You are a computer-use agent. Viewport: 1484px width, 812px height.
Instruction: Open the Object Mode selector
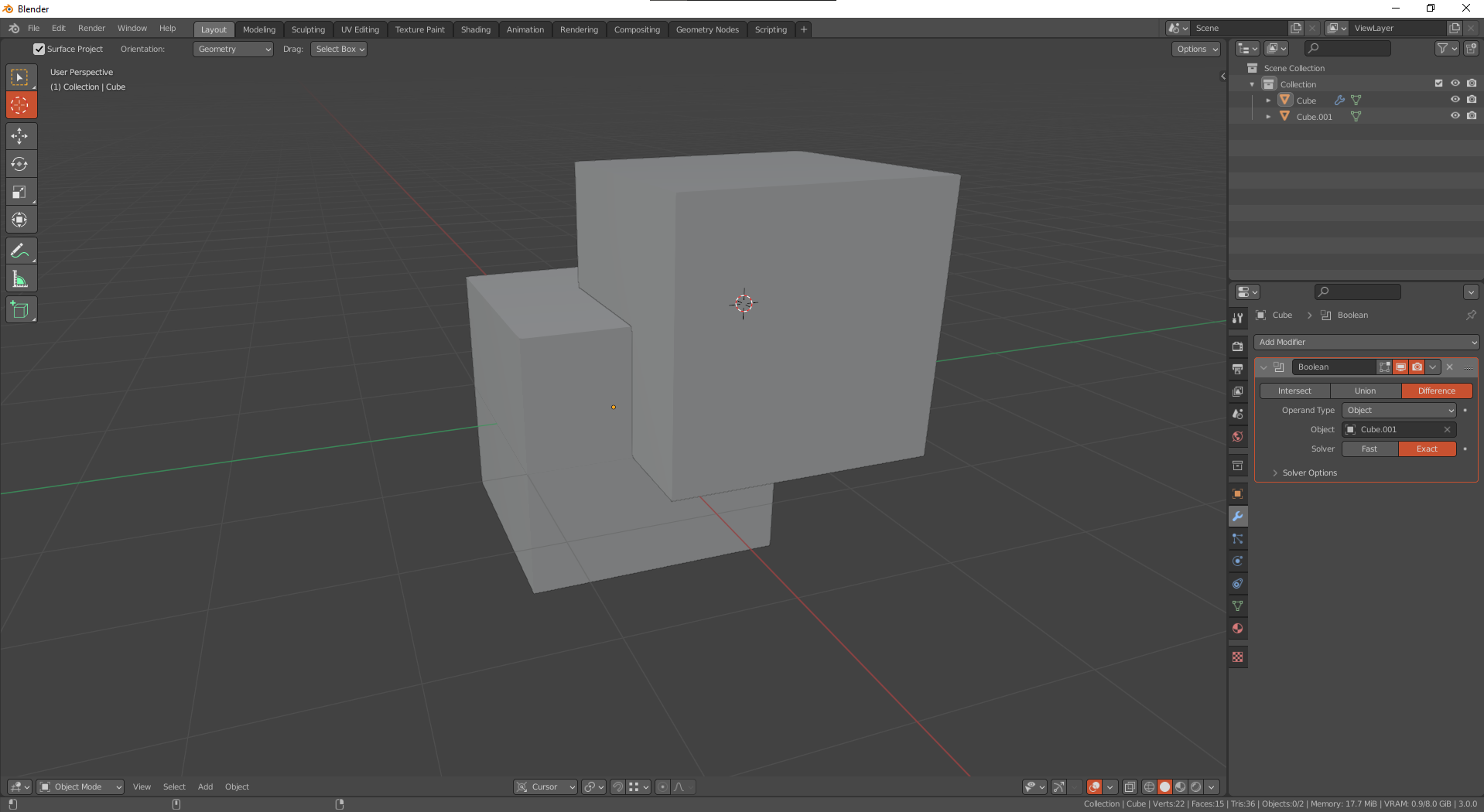pyautogui.click(x=81, y=787)
